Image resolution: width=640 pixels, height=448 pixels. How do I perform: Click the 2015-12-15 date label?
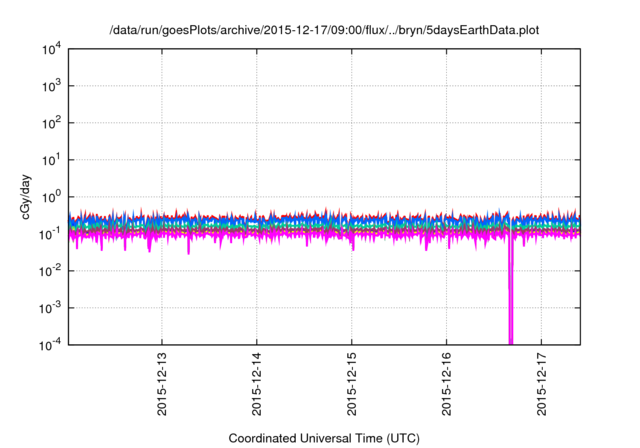click(352, 384)
